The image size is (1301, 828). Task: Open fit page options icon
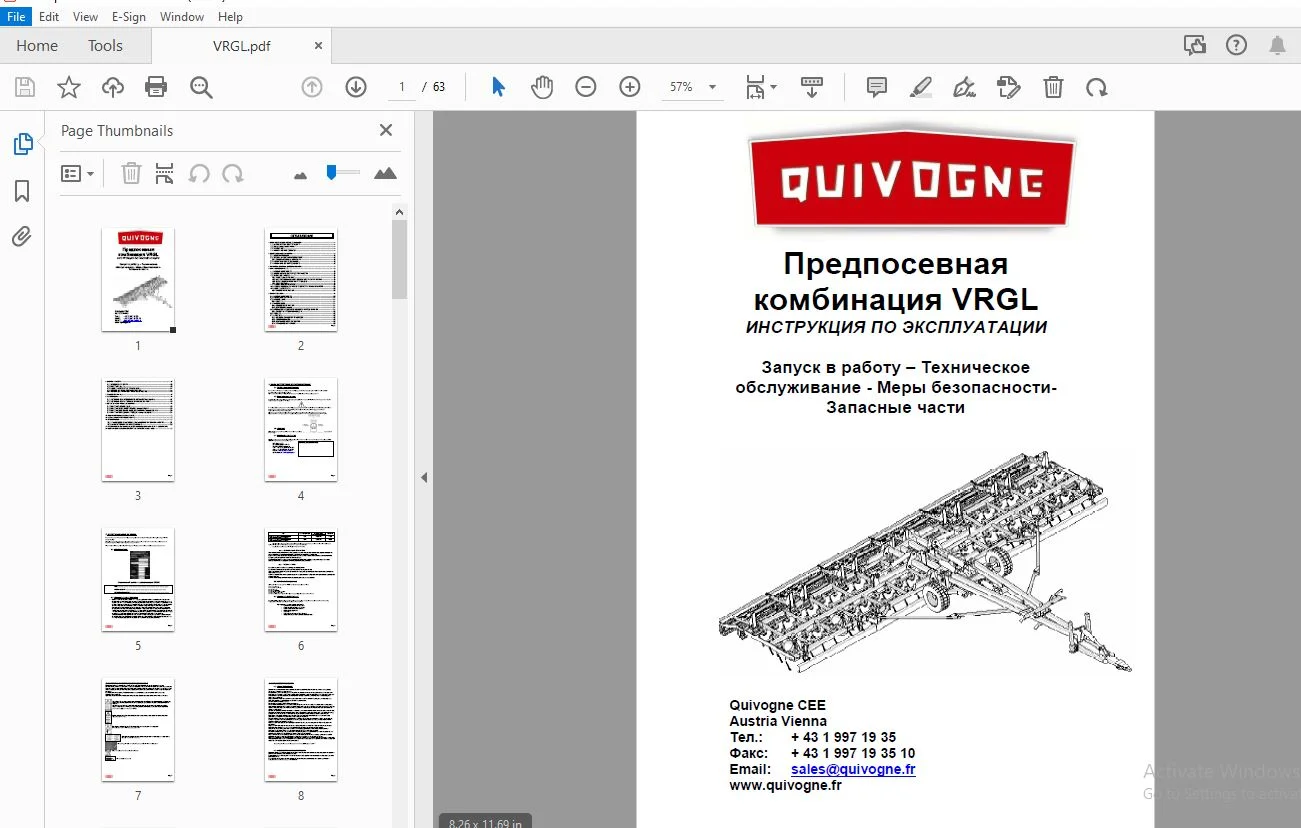[760, 87]
